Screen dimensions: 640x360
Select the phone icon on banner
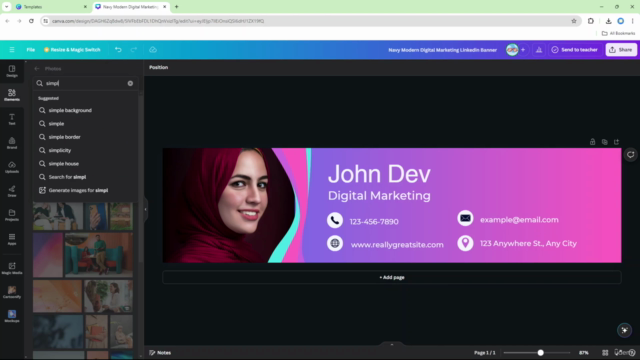point(335,220)
